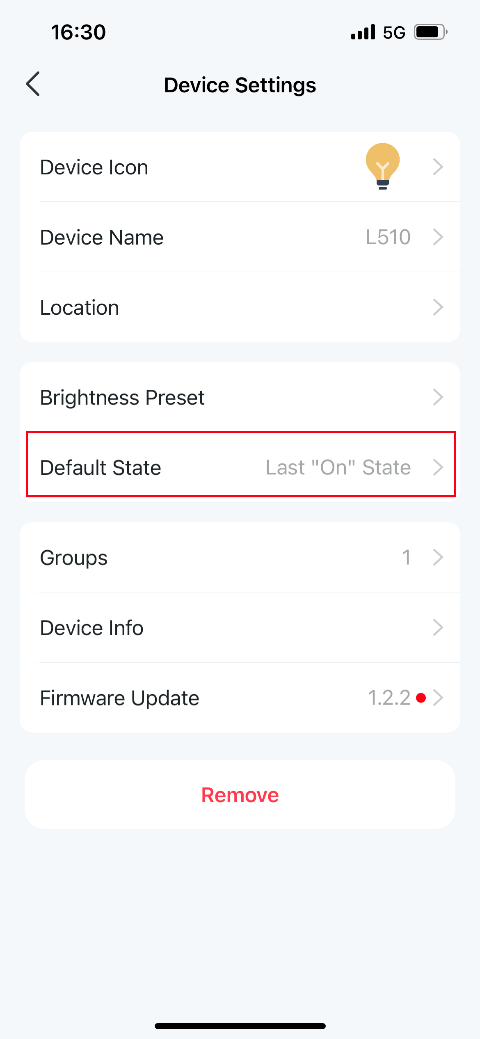The width and height of the screenshot is (480, 1039).
Task: Tap the 1.2.2 firmware version text
Action: click(x=389, y=698)
